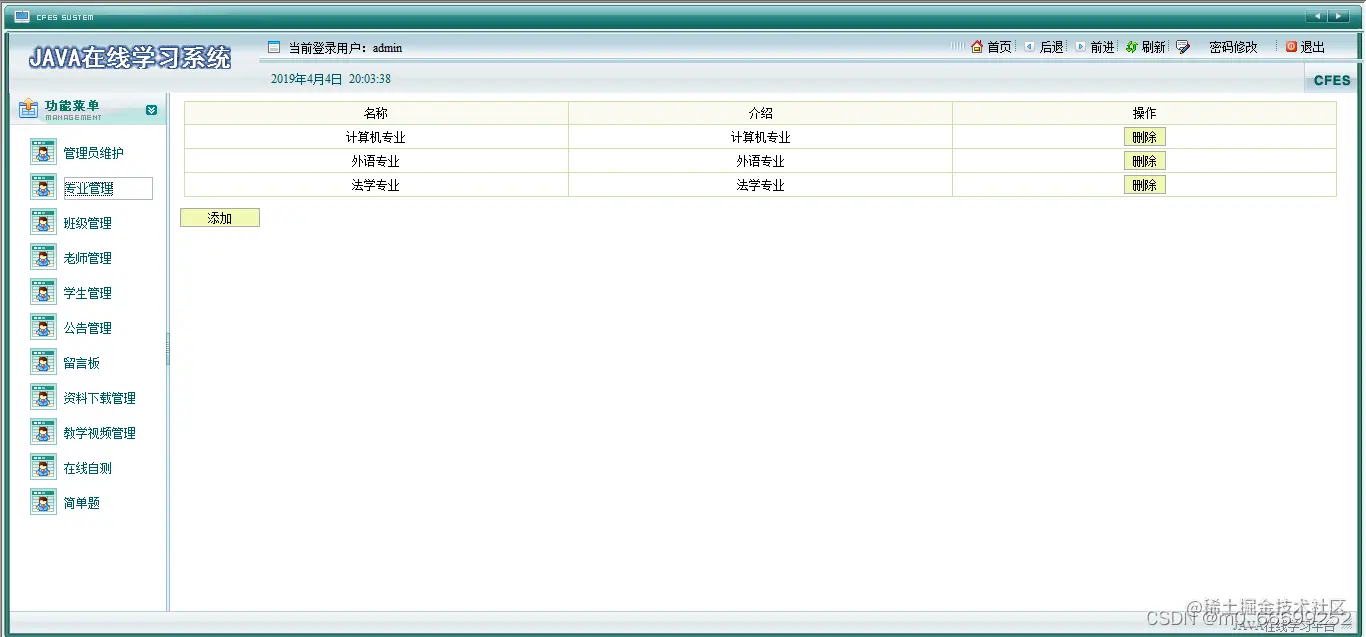Click the left arrow in title bar

tap(1317, 16)
